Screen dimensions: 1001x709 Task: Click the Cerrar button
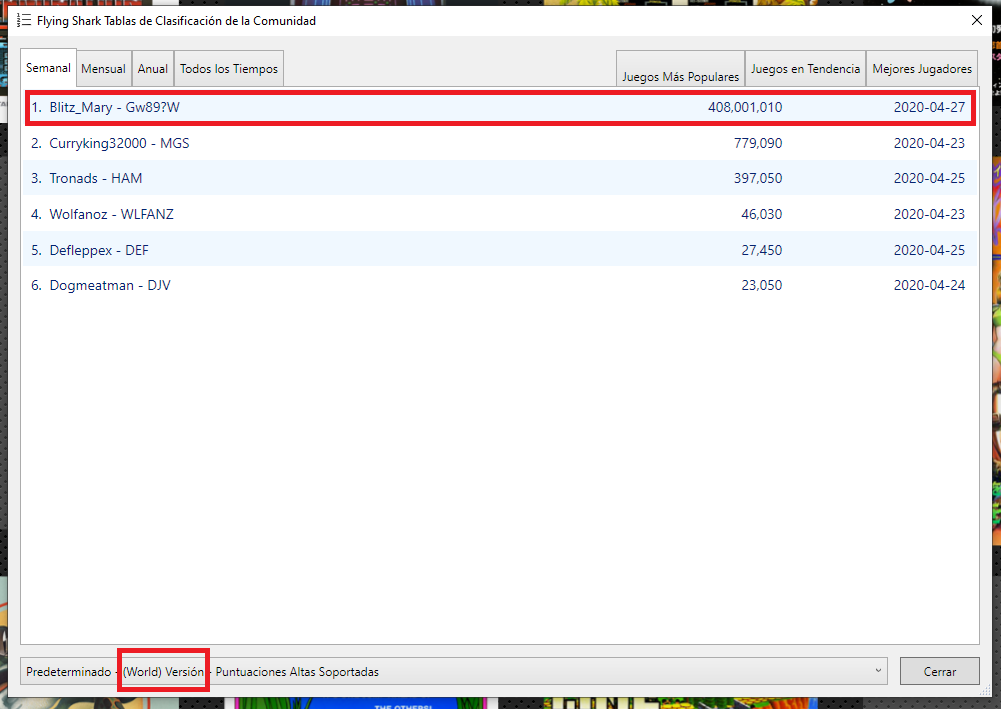click(940, 671)
